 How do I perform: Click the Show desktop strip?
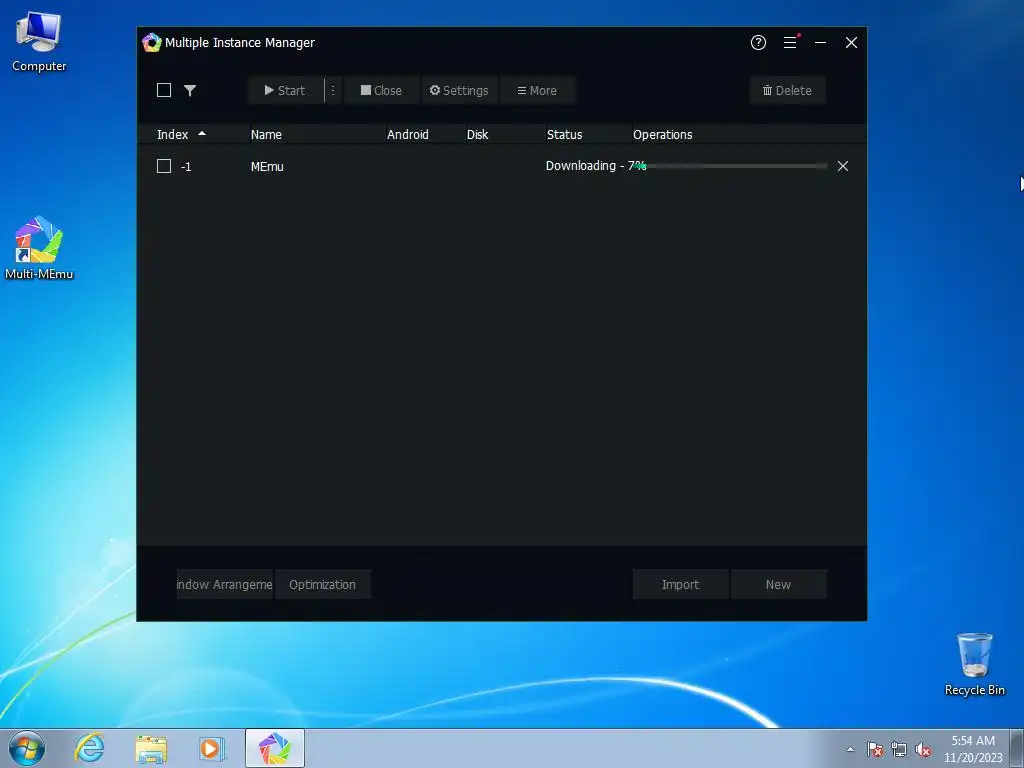(1017, 748)
